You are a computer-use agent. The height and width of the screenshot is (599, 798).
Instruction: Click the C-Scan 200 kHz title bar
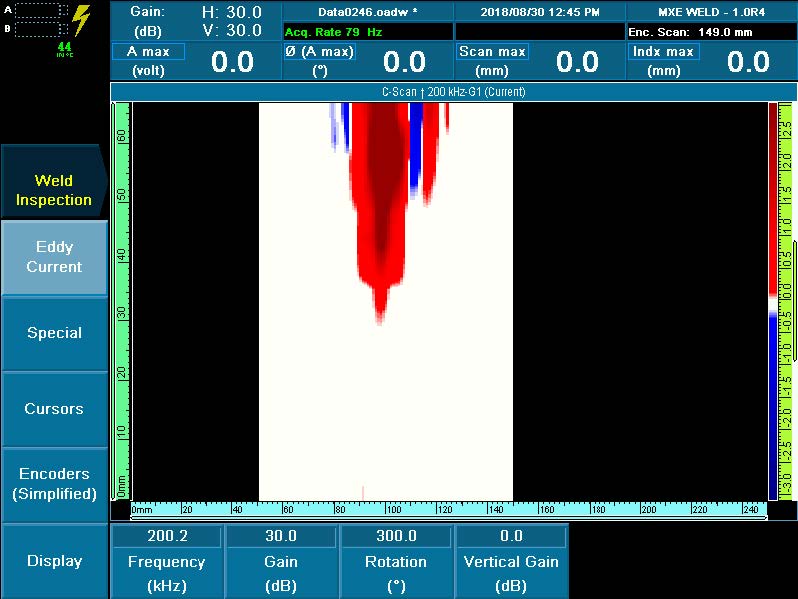pyautogui.click(x=453, y=92)
